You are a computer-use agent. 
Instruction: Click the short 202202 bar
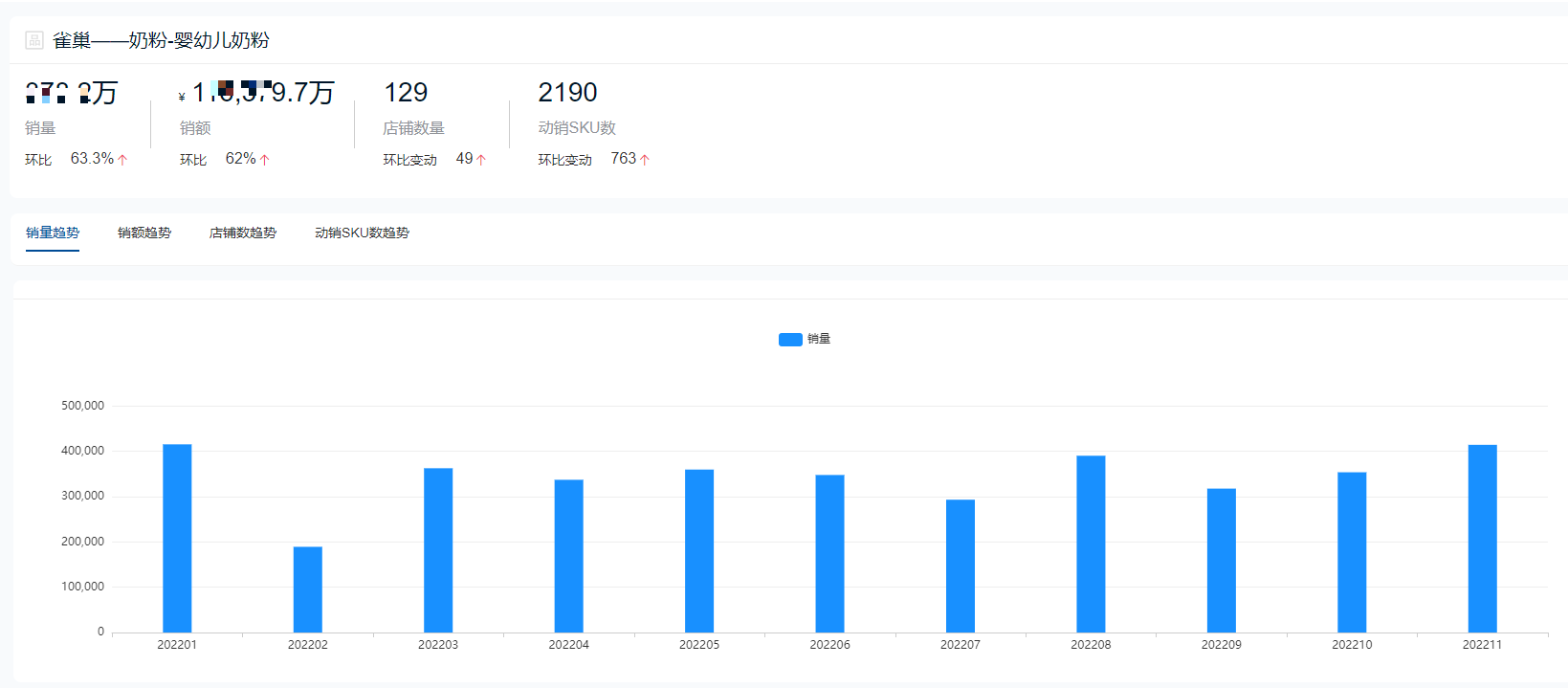pyautogui.click(x=308, y=588)
